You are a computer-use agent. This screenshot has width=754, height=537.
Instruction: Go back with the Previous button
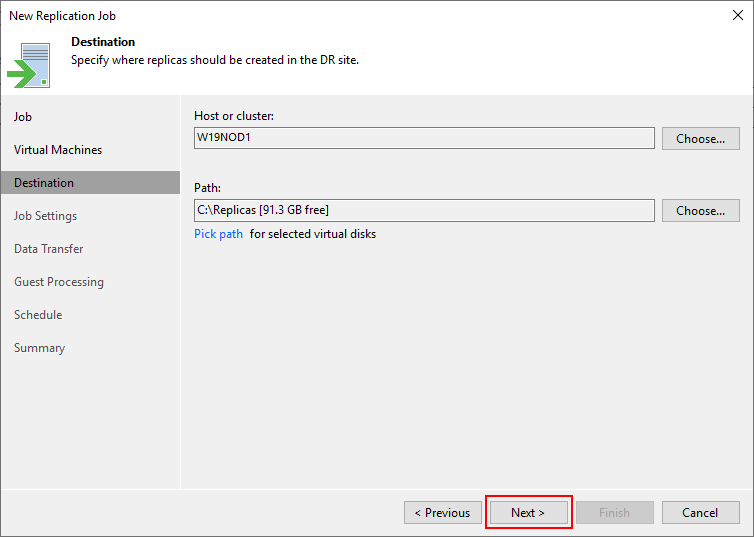pos(442,512)
